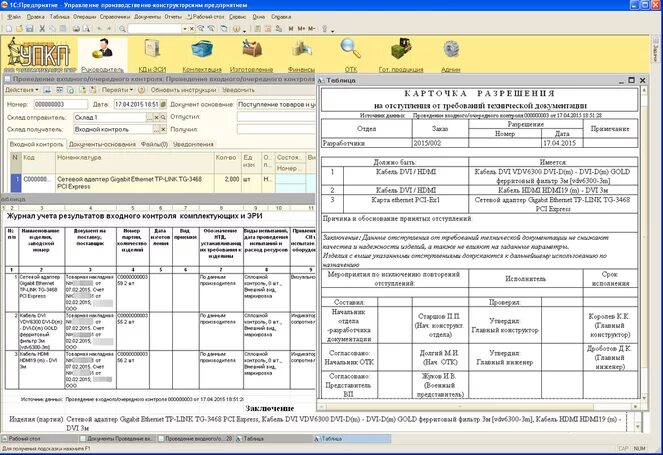Open the Файл menu
This screenshot has height=455, width=663.
coord(14,17)
